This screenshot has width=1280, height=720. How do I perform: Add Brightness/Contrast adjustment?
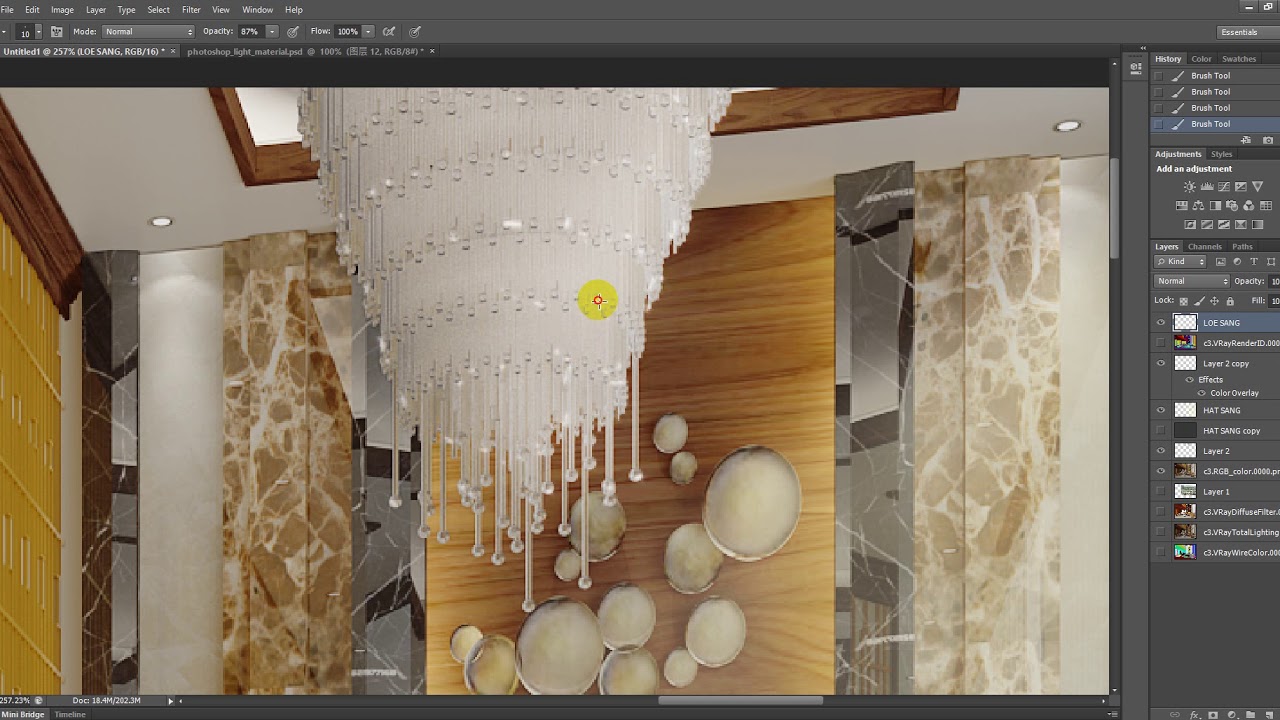tap(1189, 187)
